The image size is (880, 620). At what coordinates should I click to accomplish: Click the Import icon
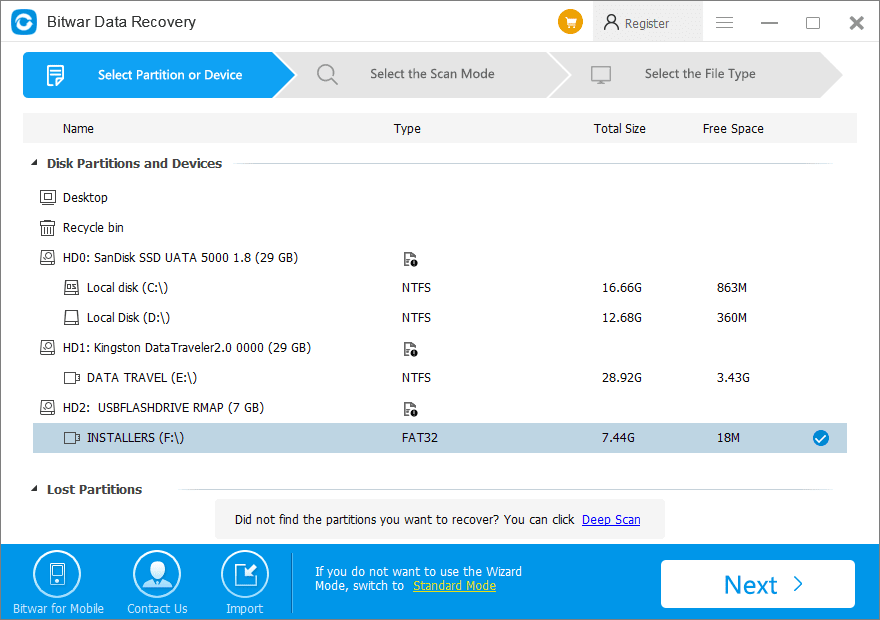coord(245,574)
